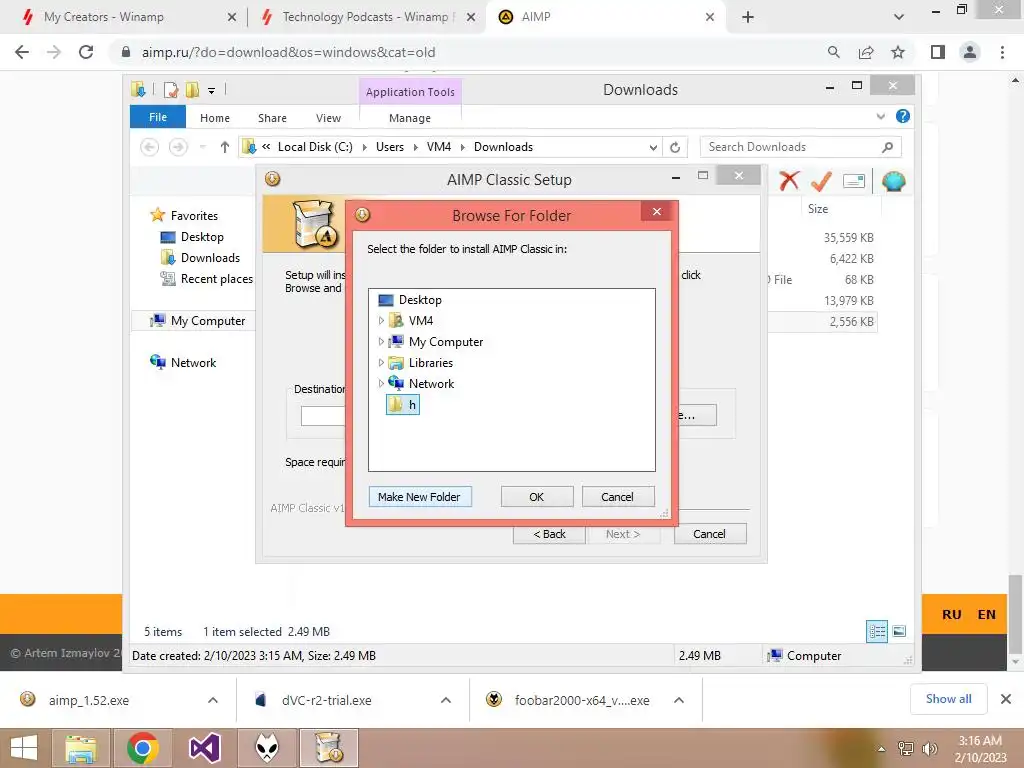The image size is (1024, 768).
Task: Expand the Network tree node in dialog
Action: (381, 383)
